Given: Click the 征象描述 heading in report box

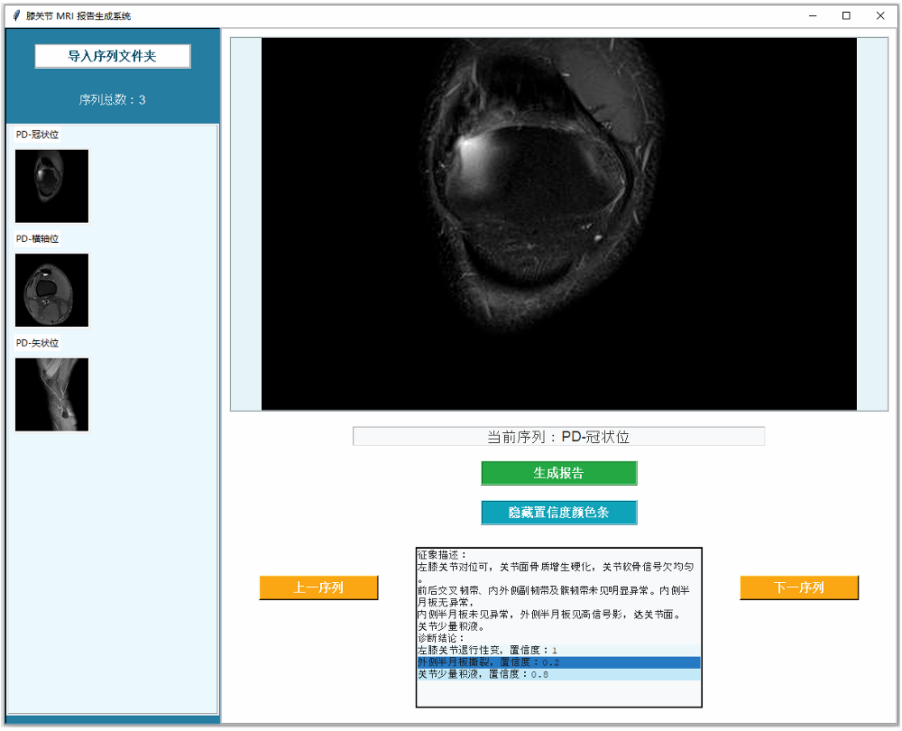Looking at the screenshot, I should 442,554.
